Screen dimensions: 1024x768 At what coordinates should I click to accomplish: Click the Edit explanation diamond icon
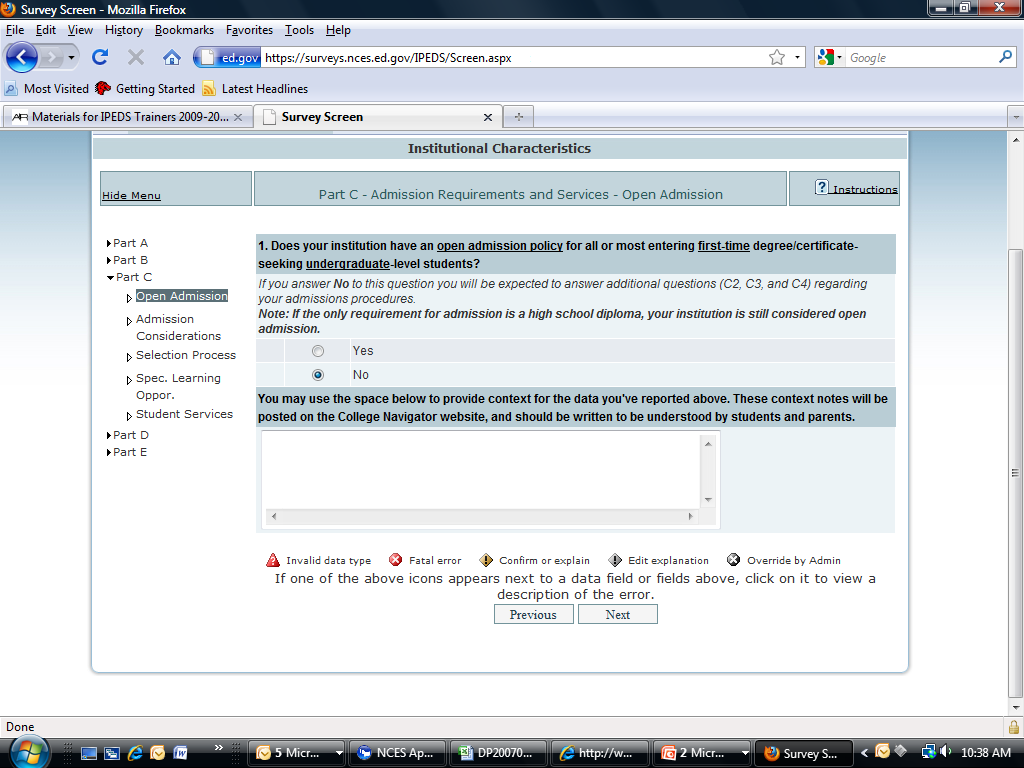(x=615, y=560)
